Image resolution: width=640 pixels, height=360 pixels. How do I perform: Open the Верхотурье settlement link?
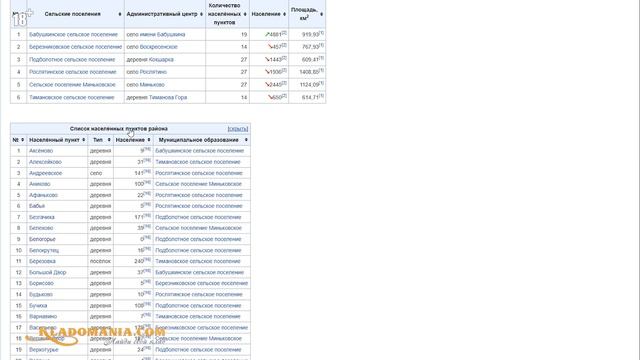click(x=44, y=350)
